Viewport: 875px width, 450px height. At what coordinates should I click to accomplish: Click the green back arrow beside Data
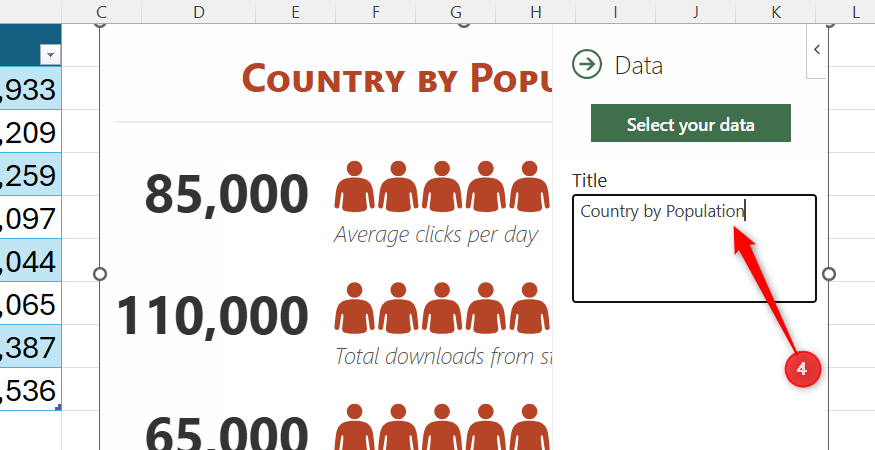click(587, 64)
